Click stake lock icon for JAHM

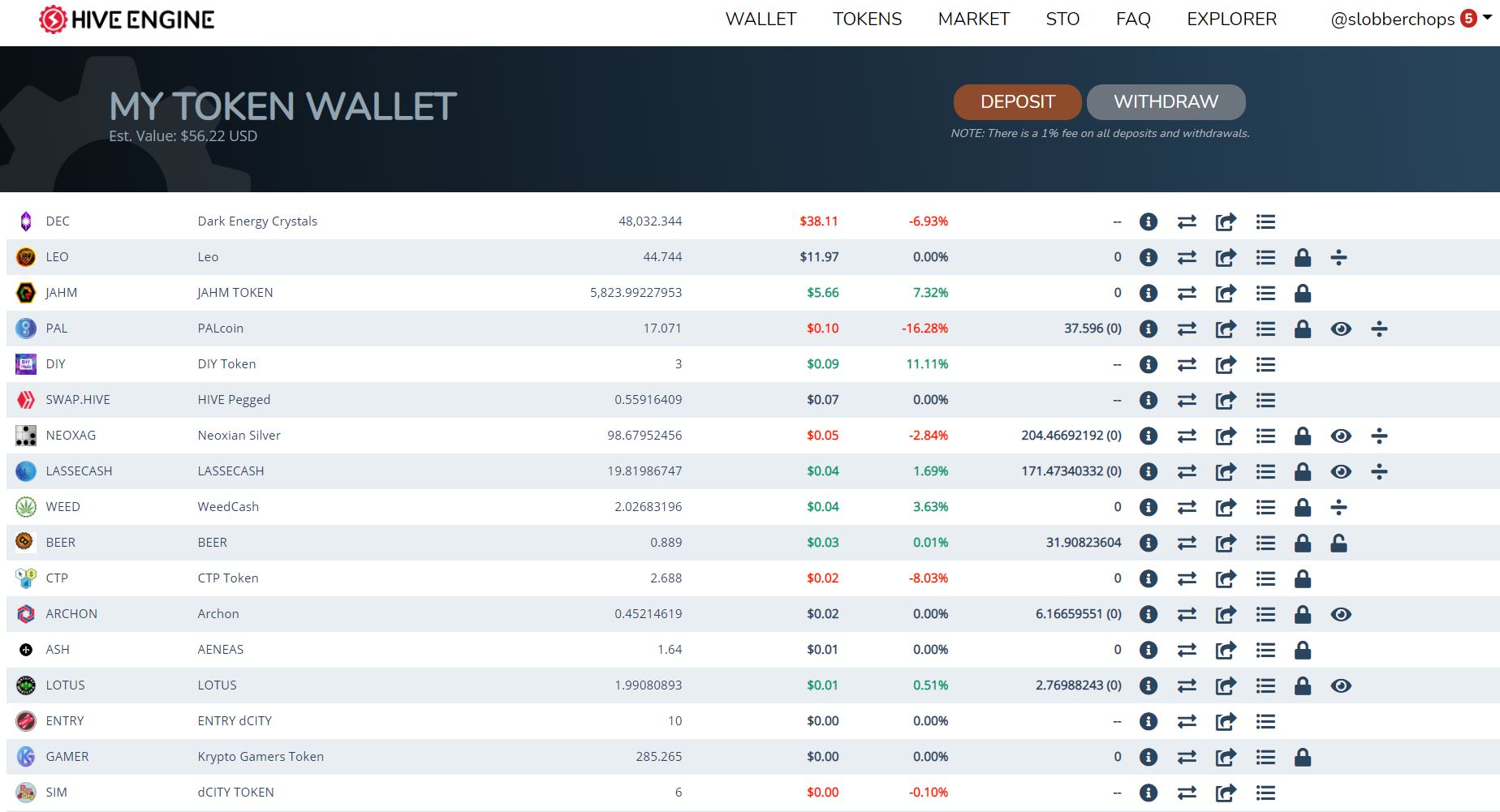click(1303, 293)
